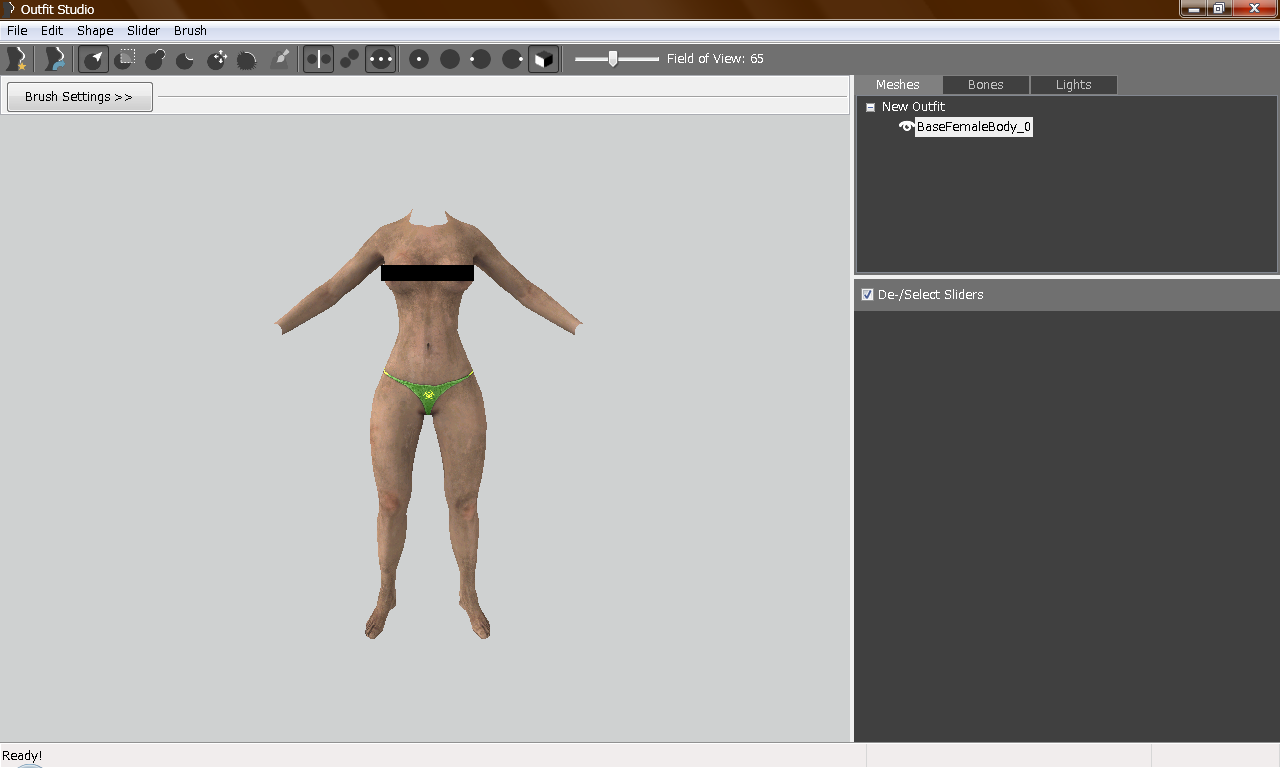Image resolution: width=1280 pixels, height=768 pixels.
Task: Select the Smooth brush with jagged edge
Action: (x=248, y=59)
